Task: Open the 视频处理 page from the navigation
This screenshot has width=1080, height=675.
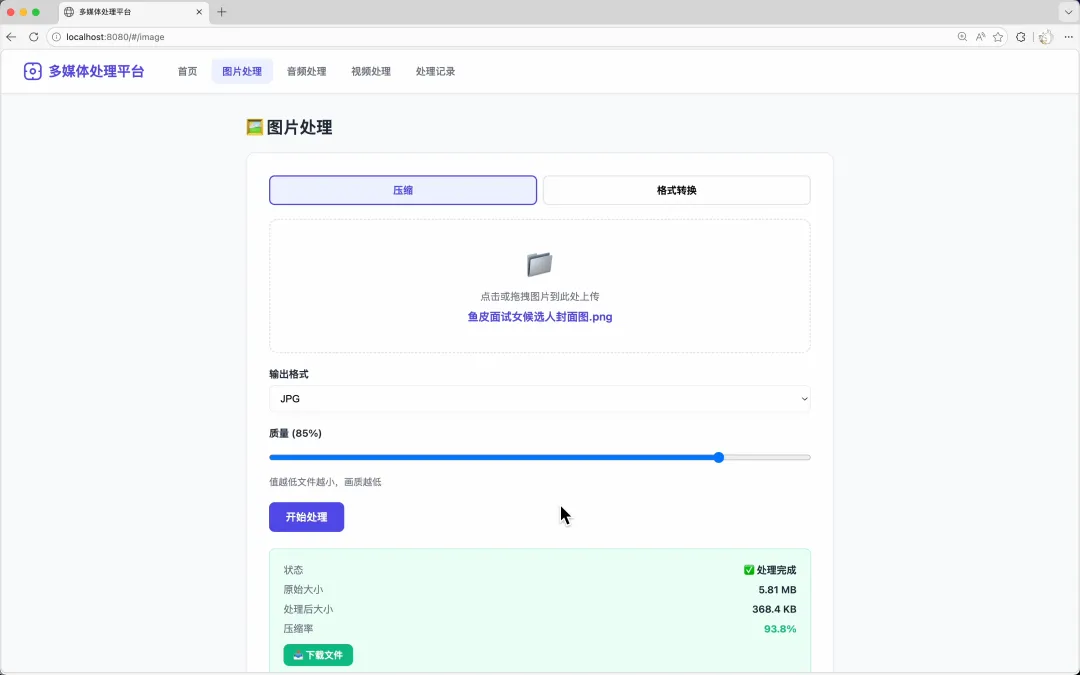Action: (x=370, y=71)
